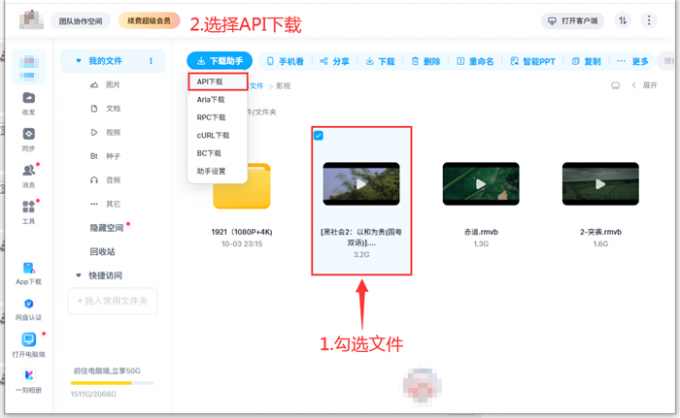Click the 2-突袭.rmvb video thumbnail
The height and width of the screenshot is (418, 680).
coord(601,183)
